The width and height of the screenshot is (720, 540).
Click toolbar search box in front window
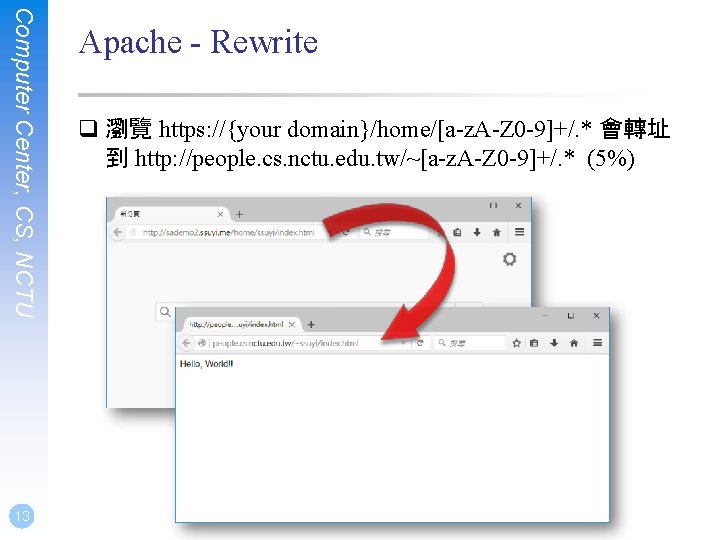(x=469, y=343)
